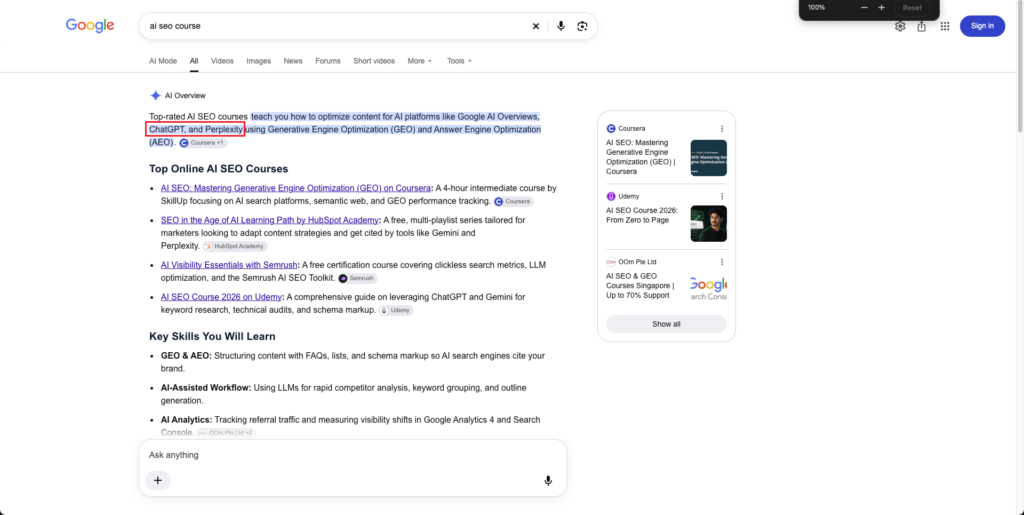This screenshot has height=515, width=1024.
Task: Click the Coursera chip after GEO performance tracking
Action: [x=513, y=201]
